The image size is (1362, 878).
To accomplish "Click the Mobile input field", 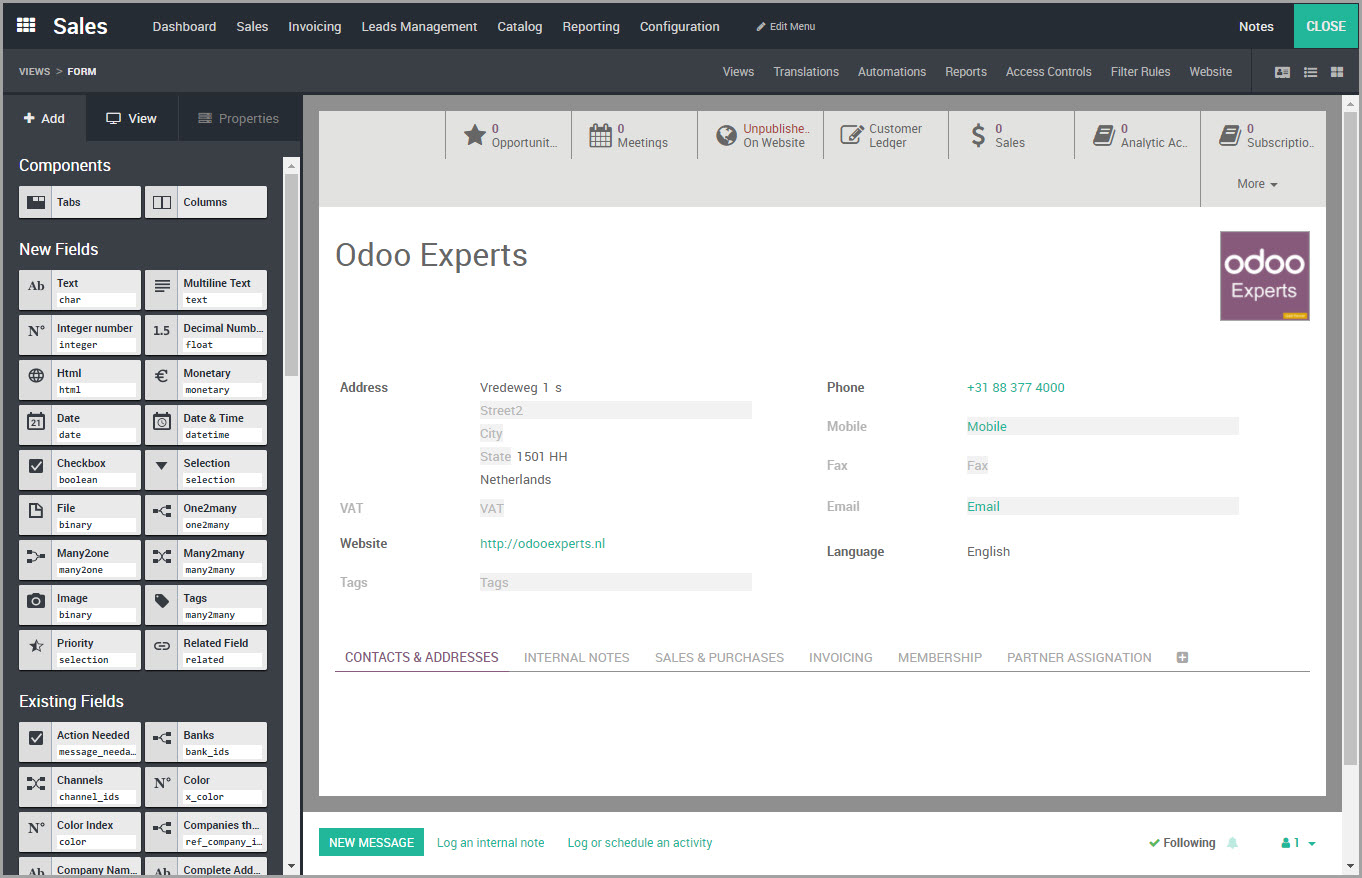I will (1100, 426).
